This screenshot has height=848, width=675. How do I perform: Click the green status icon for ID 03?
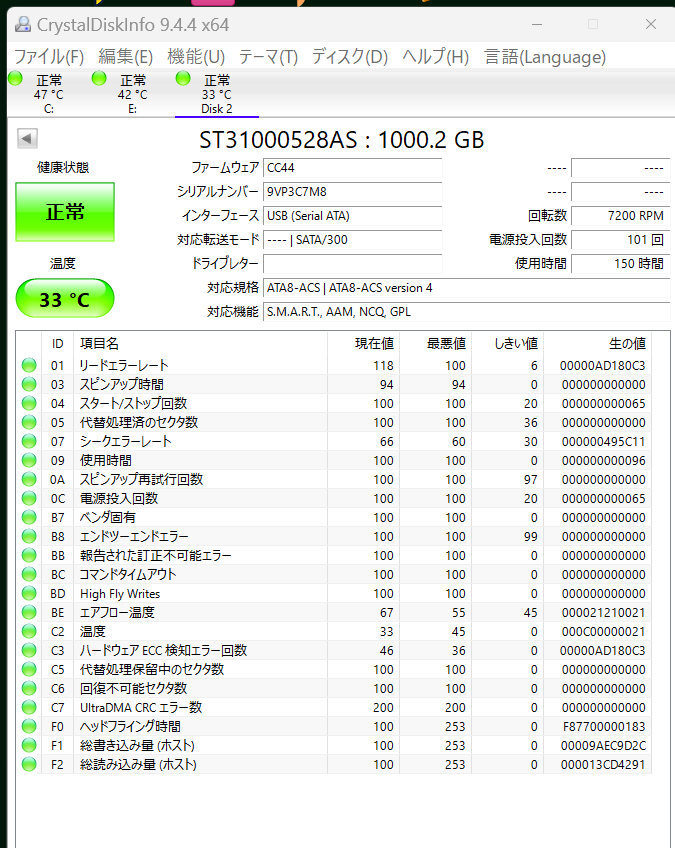click(29, 385)
